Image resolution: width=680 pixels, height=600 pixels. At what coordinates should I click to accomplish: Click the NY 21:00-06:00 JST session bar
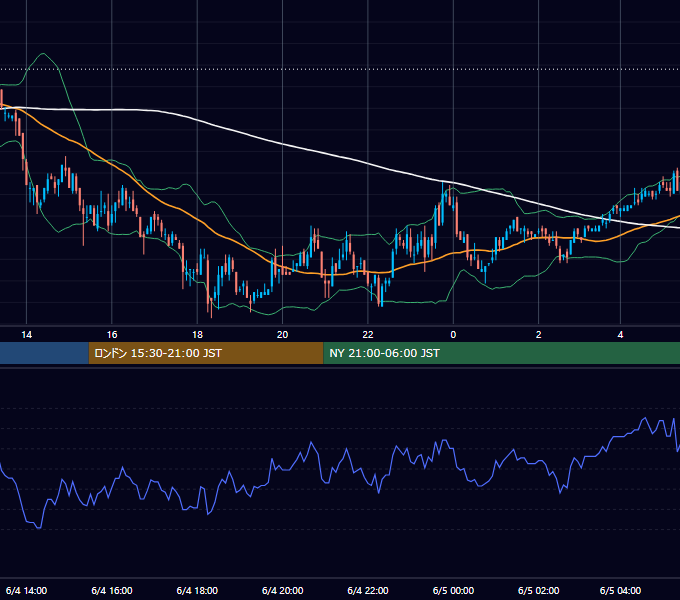coord(501,353)
